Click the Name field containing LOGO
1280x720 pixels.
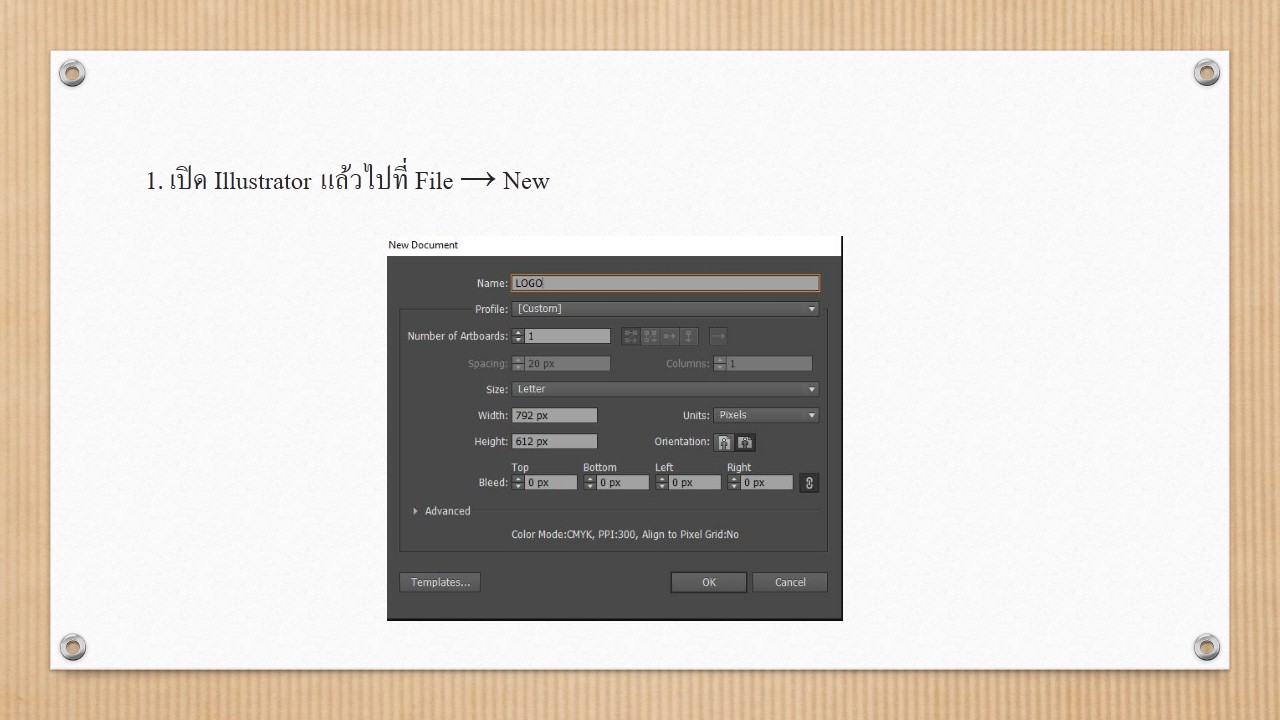666,283
